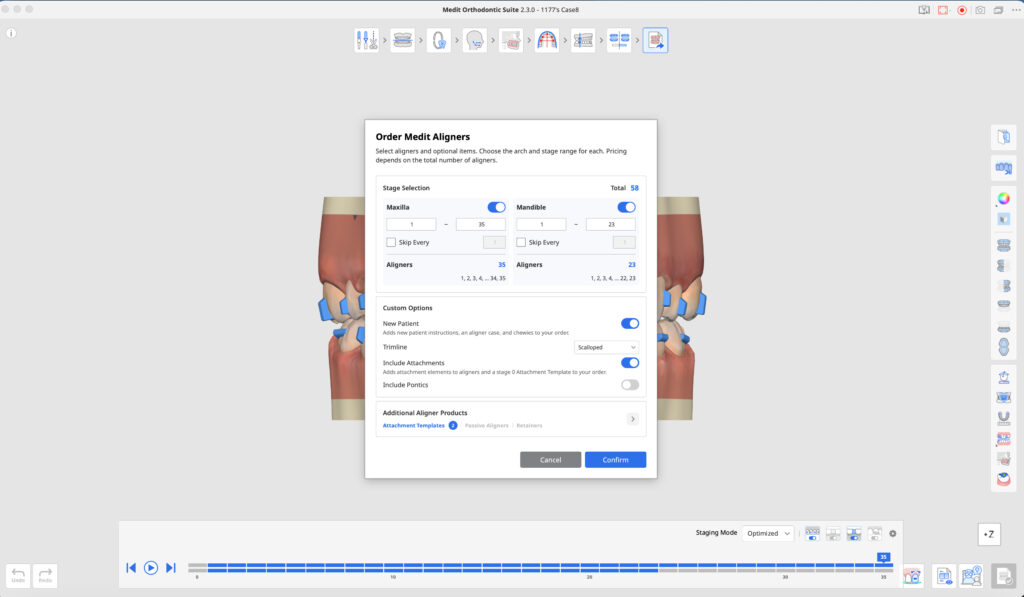The image size is (1024, 597).
Task: Open the U-shaped arch form tool
Action: 1004,417
